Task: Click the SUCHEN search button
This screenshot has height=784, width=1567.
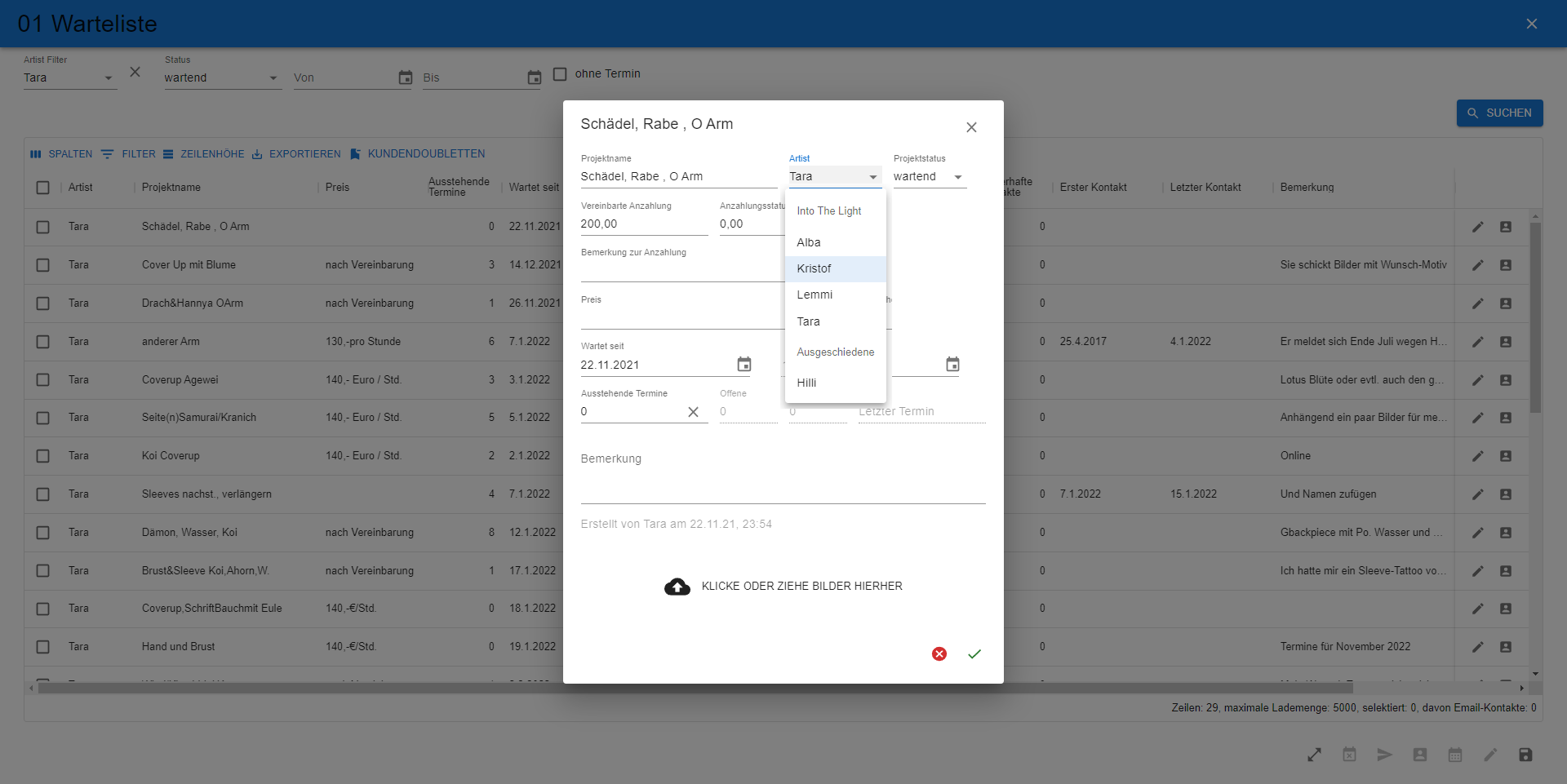Action: [x=1499, y=113]
